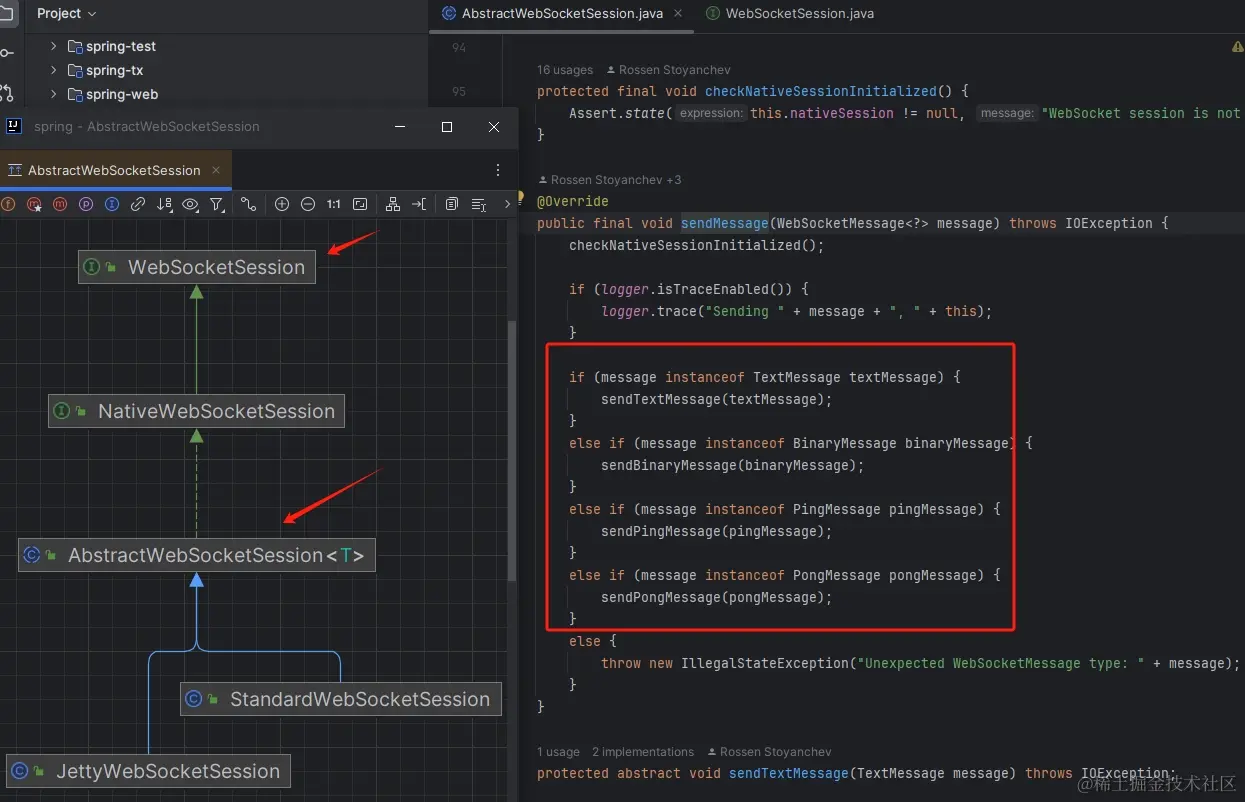1245x802 pixels.
Task: Select spring-web in project tree
Action: click(122, 94)
